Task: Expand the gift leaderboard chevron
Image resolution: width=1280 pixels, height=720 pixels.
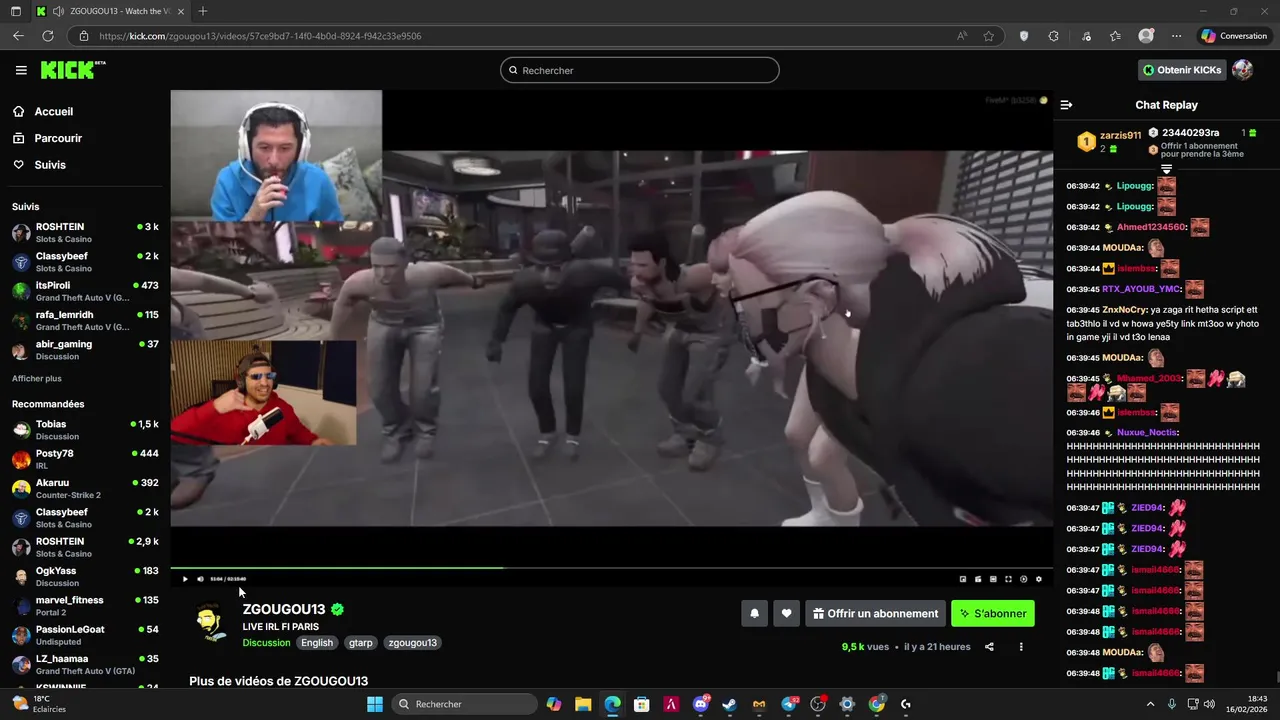Action: (1166, 170)
